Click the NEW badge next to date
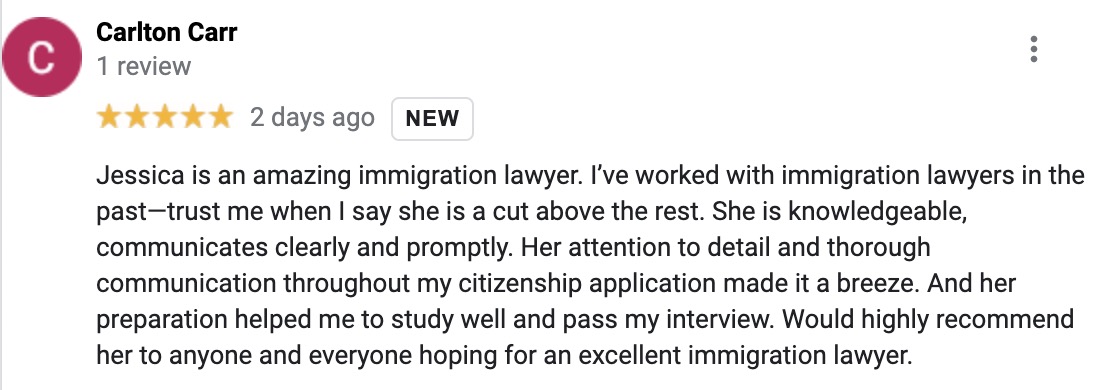 (432, 118)
